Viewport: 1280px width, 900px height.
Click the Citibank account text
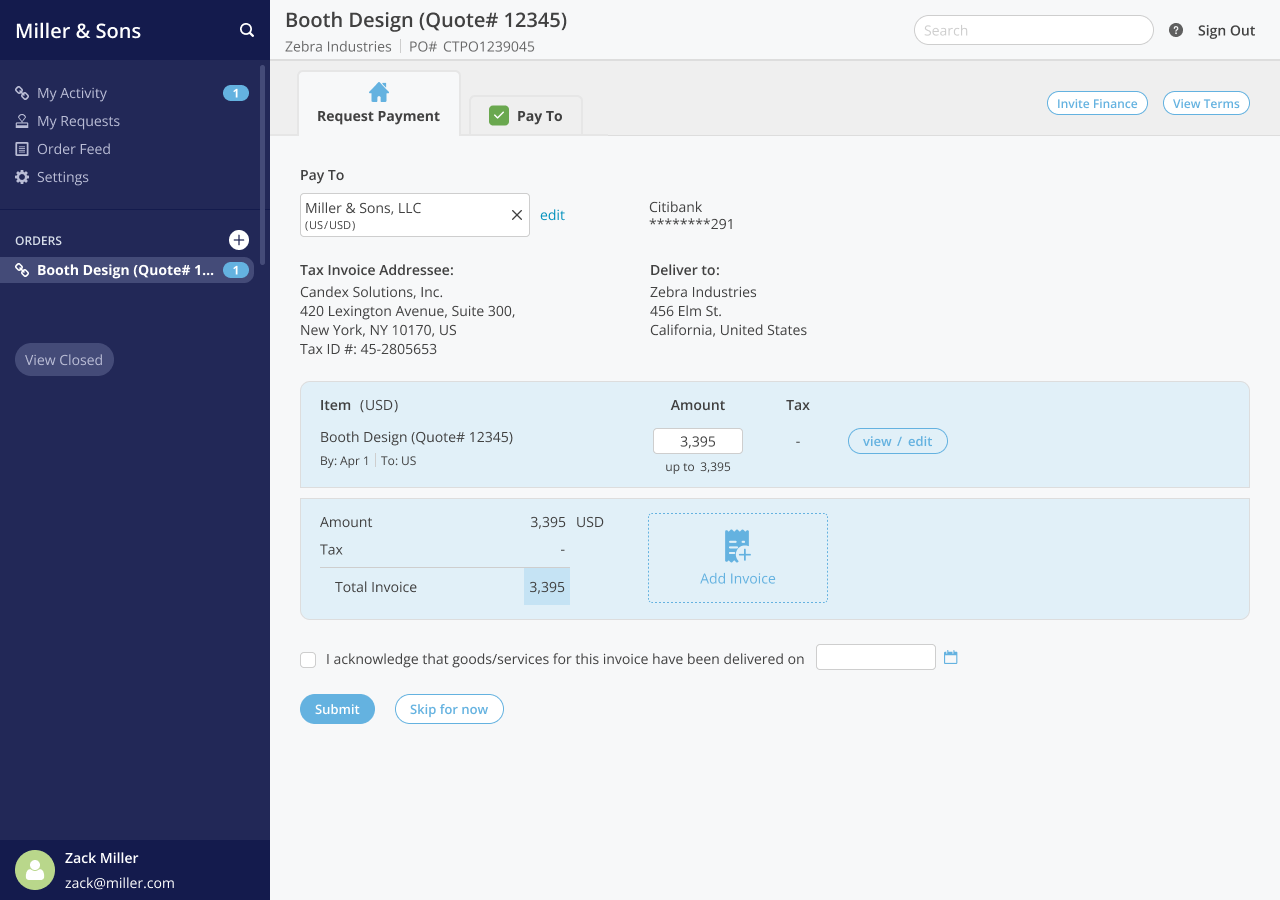676,207
